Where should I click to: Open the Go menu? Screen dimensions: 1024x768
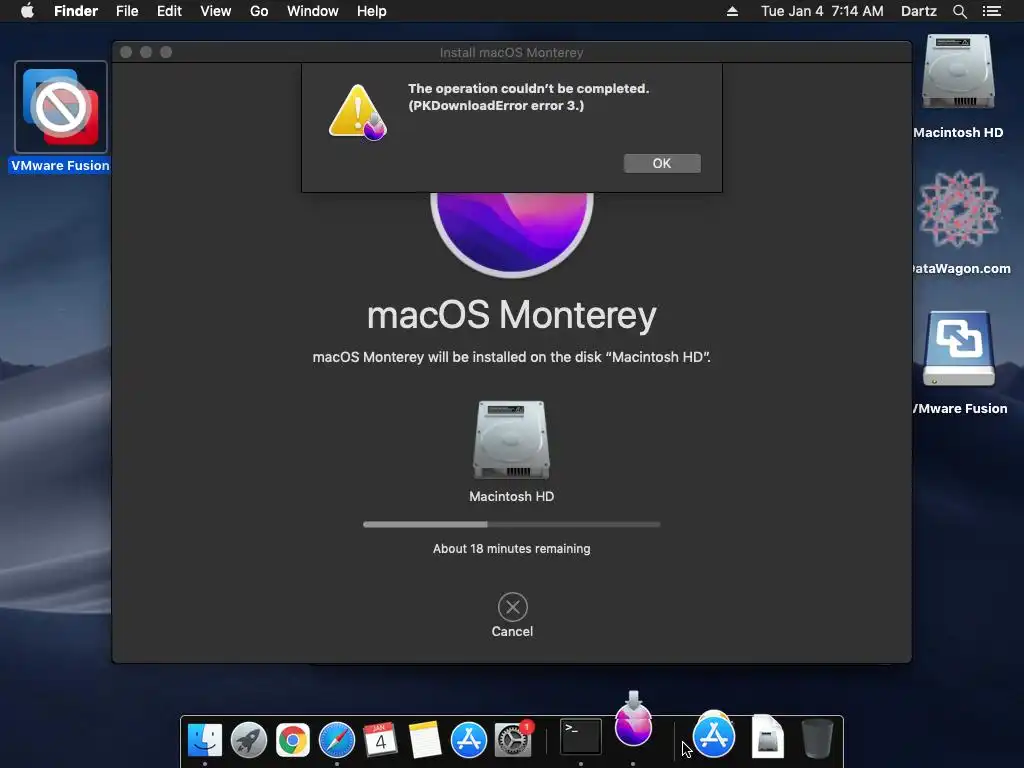(259, 11)
